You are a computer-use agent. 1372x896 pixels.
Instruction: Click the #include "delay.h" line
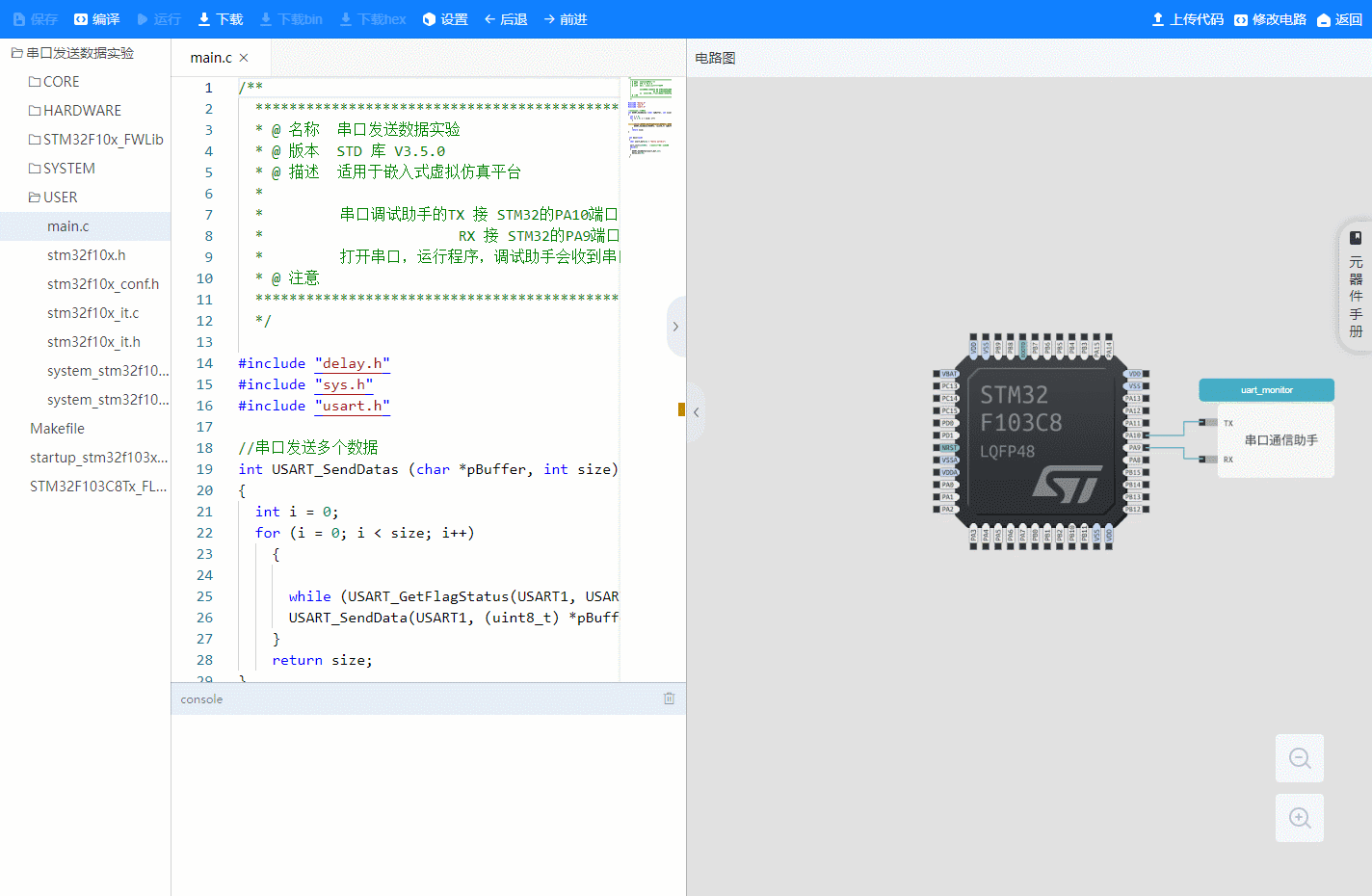pos(314,363)
